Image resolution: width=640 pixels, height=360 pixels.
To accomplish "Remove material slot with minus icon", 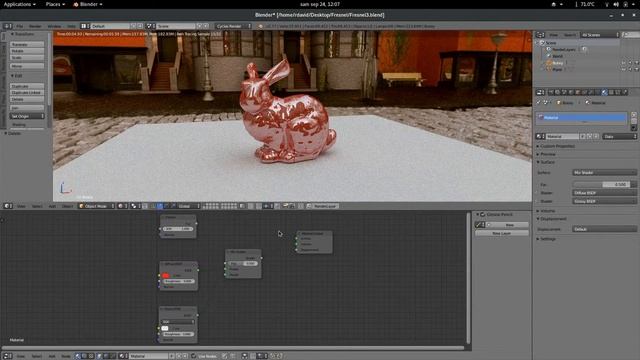I will coord(633,121).
